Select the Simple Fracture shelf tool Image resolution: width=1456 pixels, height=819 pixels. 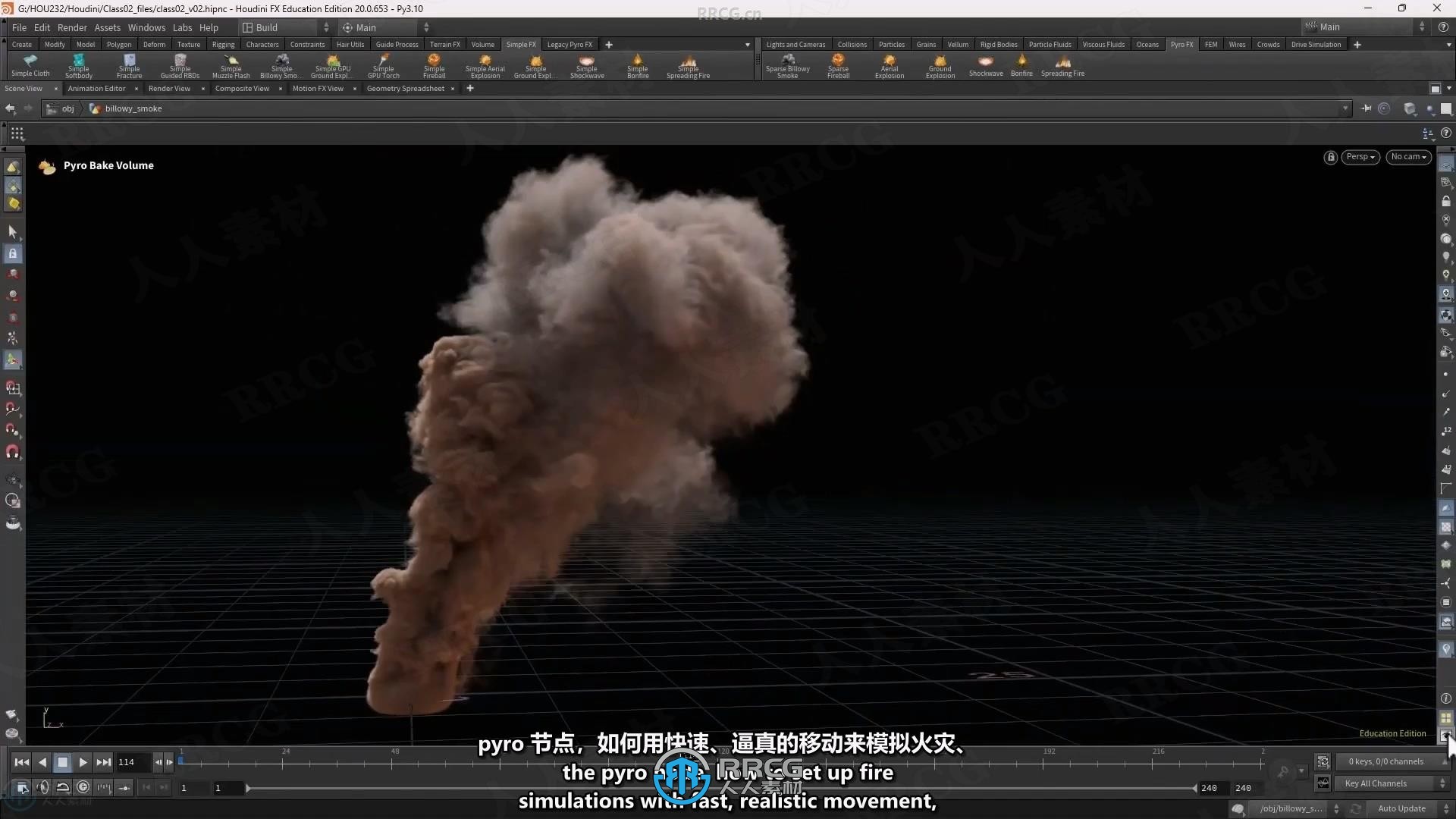129,66
